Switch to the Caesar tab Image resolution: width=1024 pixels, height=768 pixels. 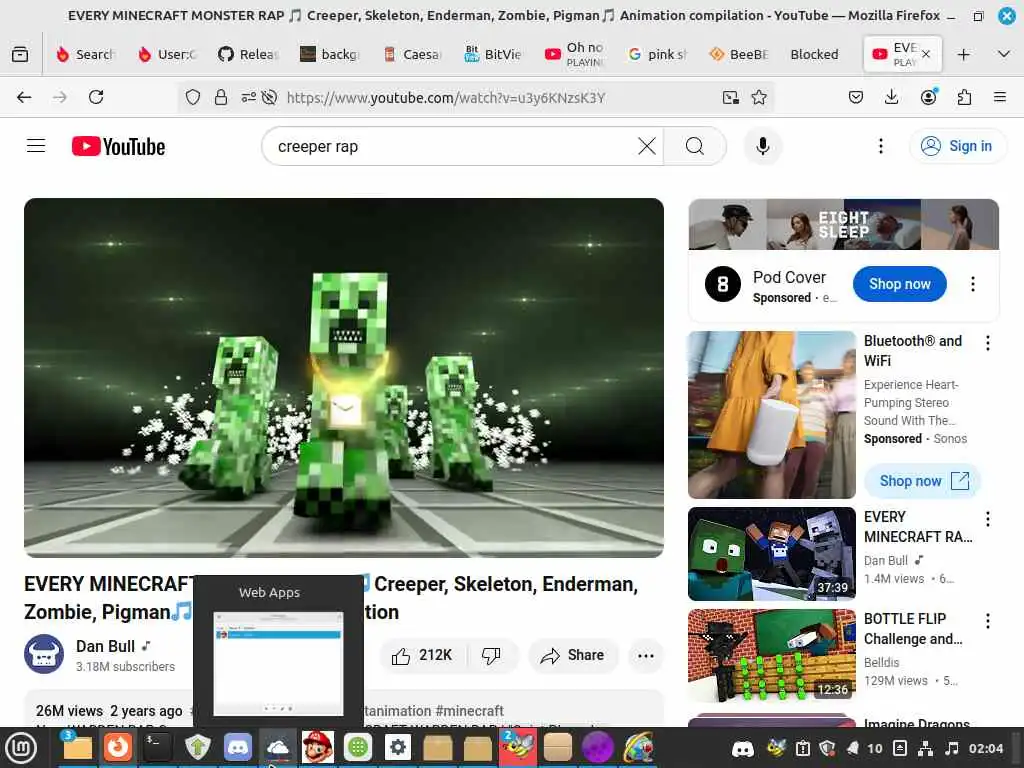[x=411, y=54]
